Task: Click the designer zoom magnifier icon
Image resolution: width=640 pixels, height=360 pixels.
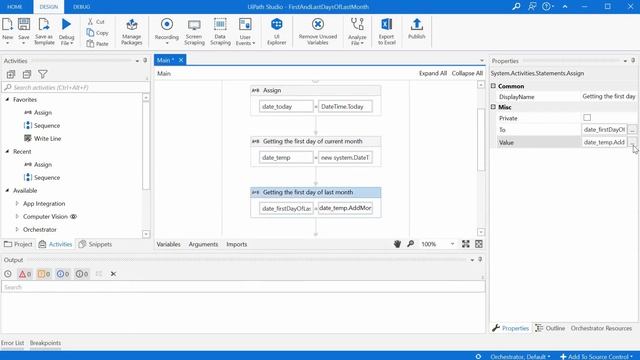Action: coord(411,244)
